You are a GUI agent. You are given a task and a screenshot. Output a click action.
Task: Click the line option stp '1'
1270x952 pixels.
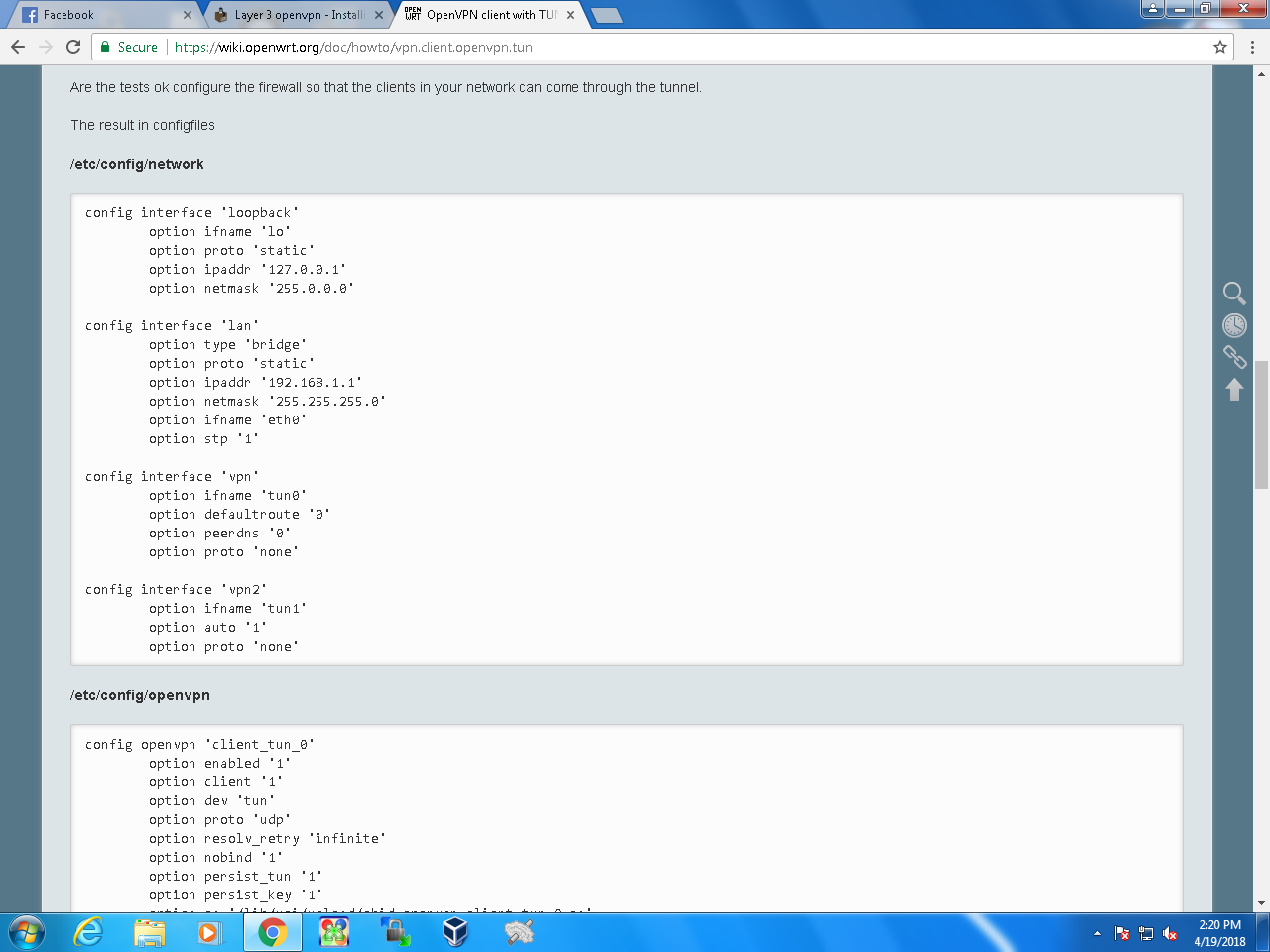(x=203, y=438)
